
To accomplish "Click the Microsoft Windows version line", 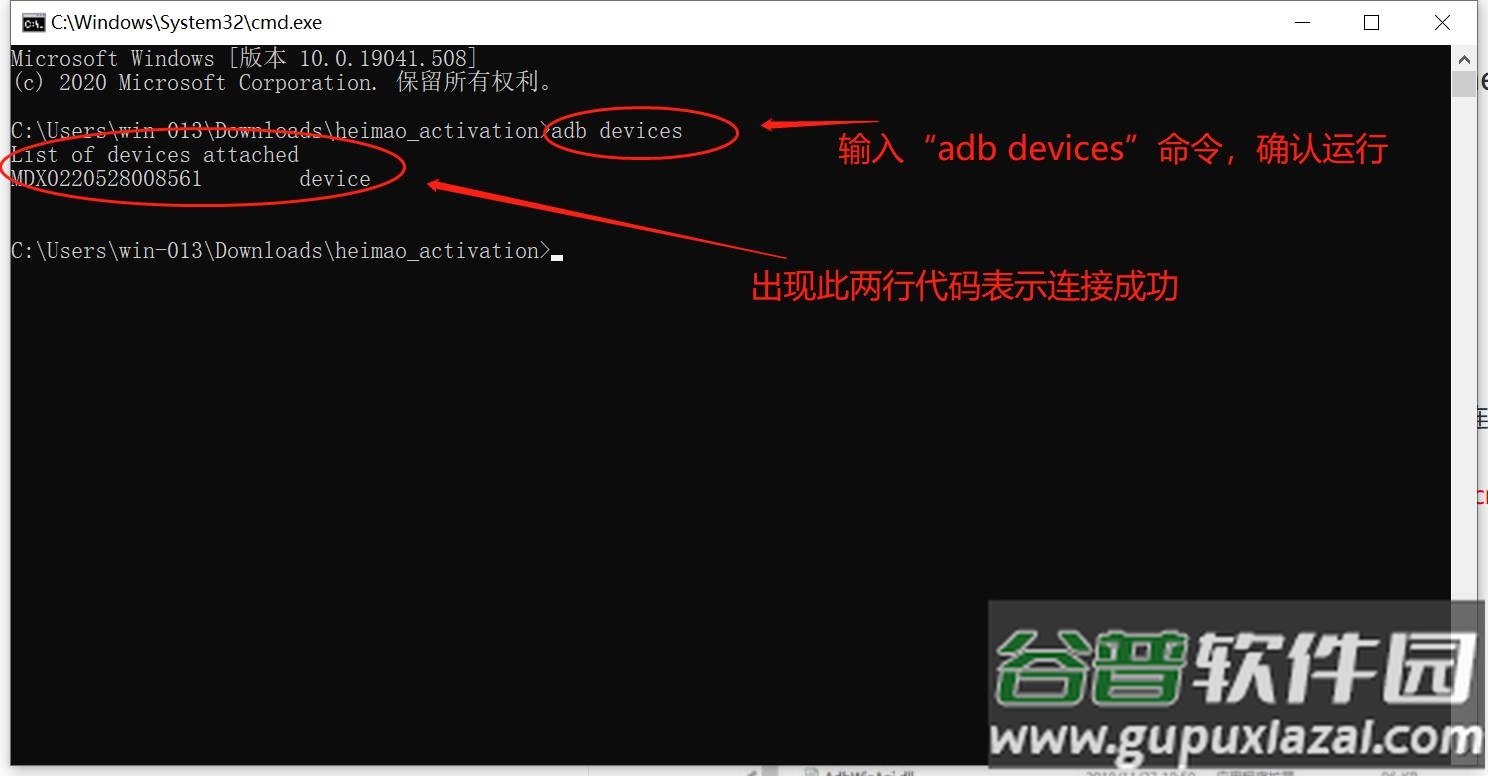I will (x=245, y=58).
